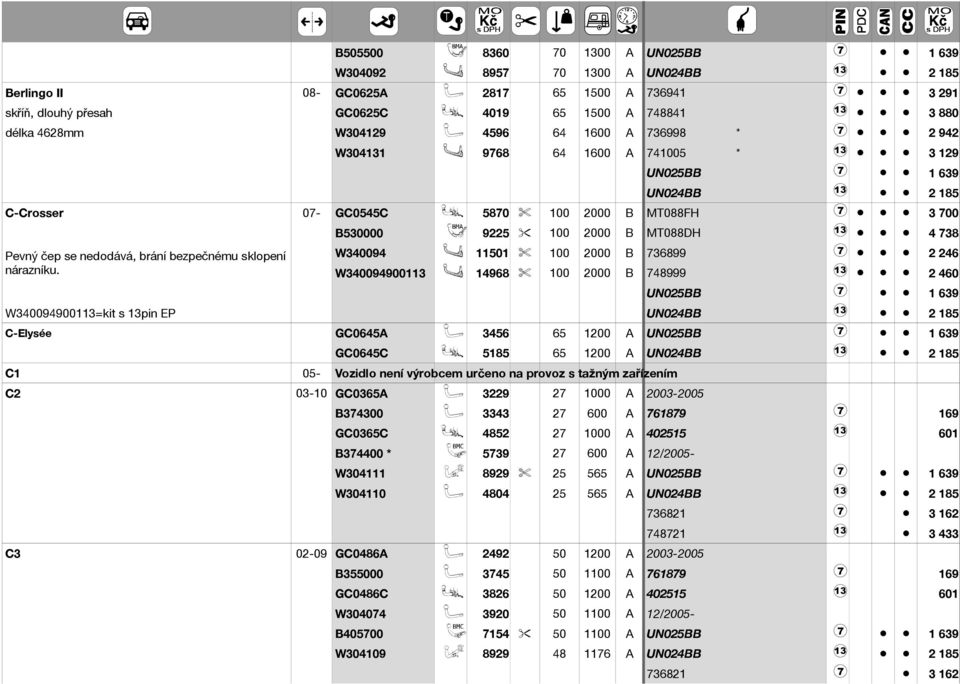Viewport: 960px width, 684px height.
Task: Click wiring kit number 736899
Action: pyautogui.click(x=666, y=253)
